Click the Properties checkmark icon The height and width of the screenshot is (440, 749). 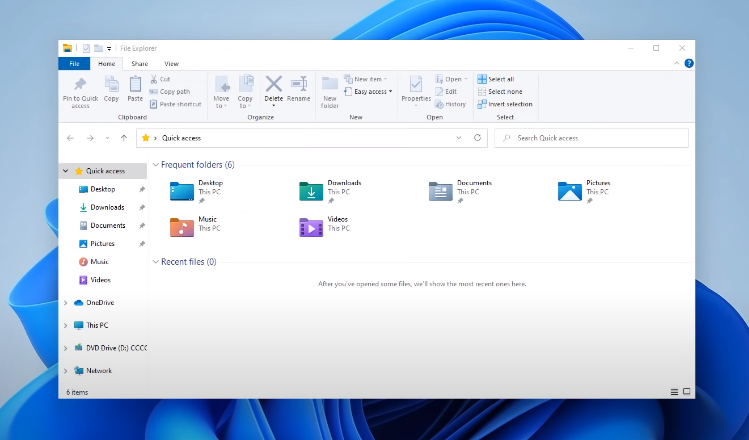coord(416,85)
